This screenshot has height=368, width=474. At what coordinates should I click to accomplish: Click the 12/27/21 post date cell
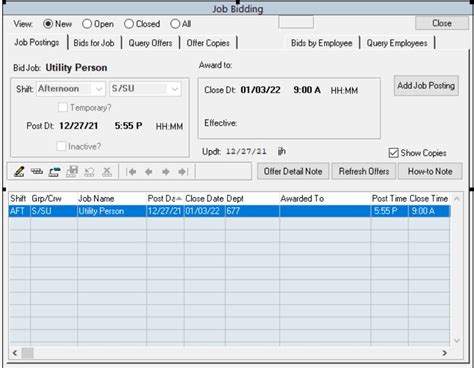click(x=165, y=211)
